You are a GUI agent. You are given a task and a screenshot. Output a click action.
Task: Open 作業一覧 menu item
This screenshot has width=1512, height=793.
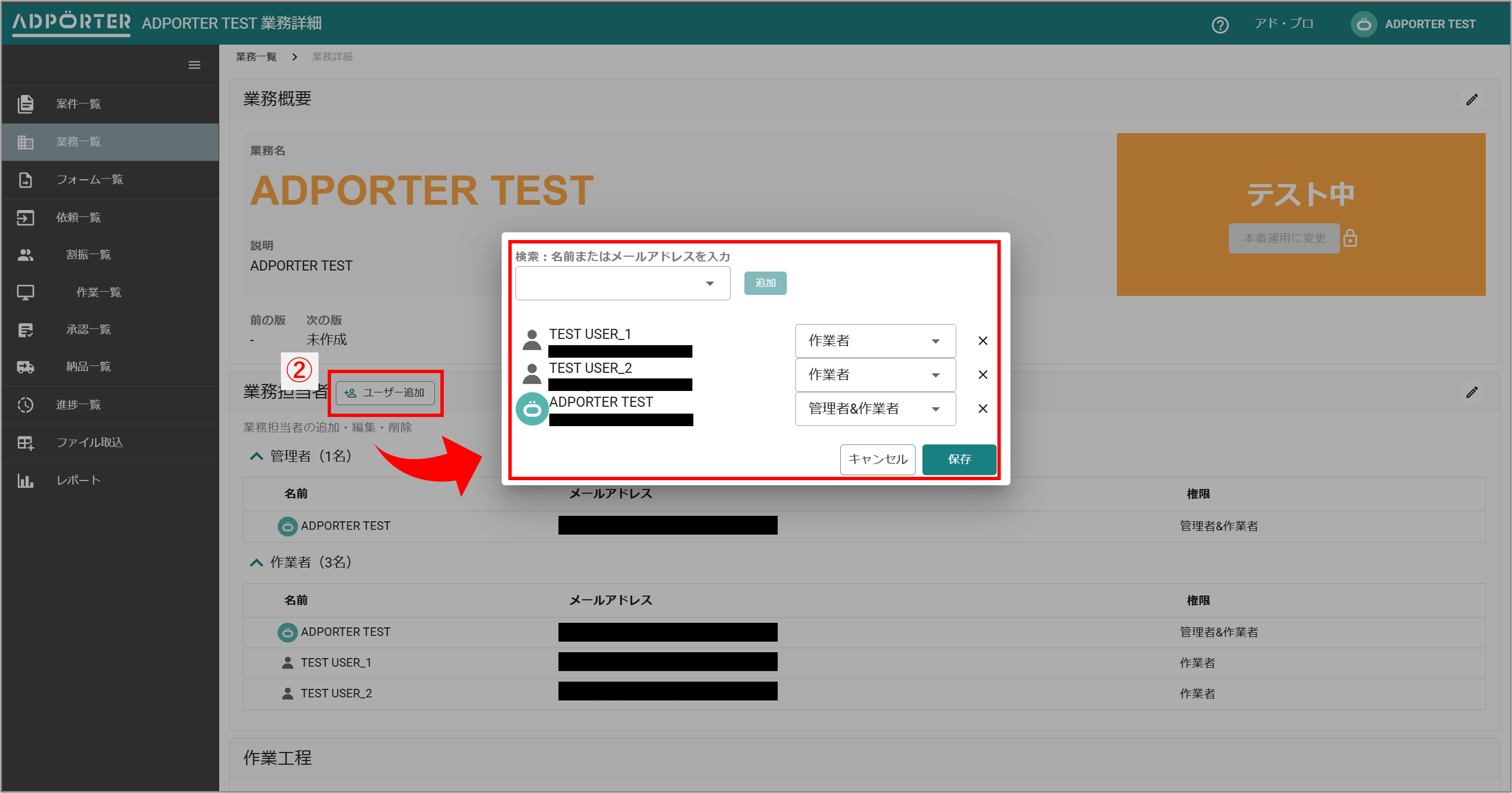pos(110,293)
